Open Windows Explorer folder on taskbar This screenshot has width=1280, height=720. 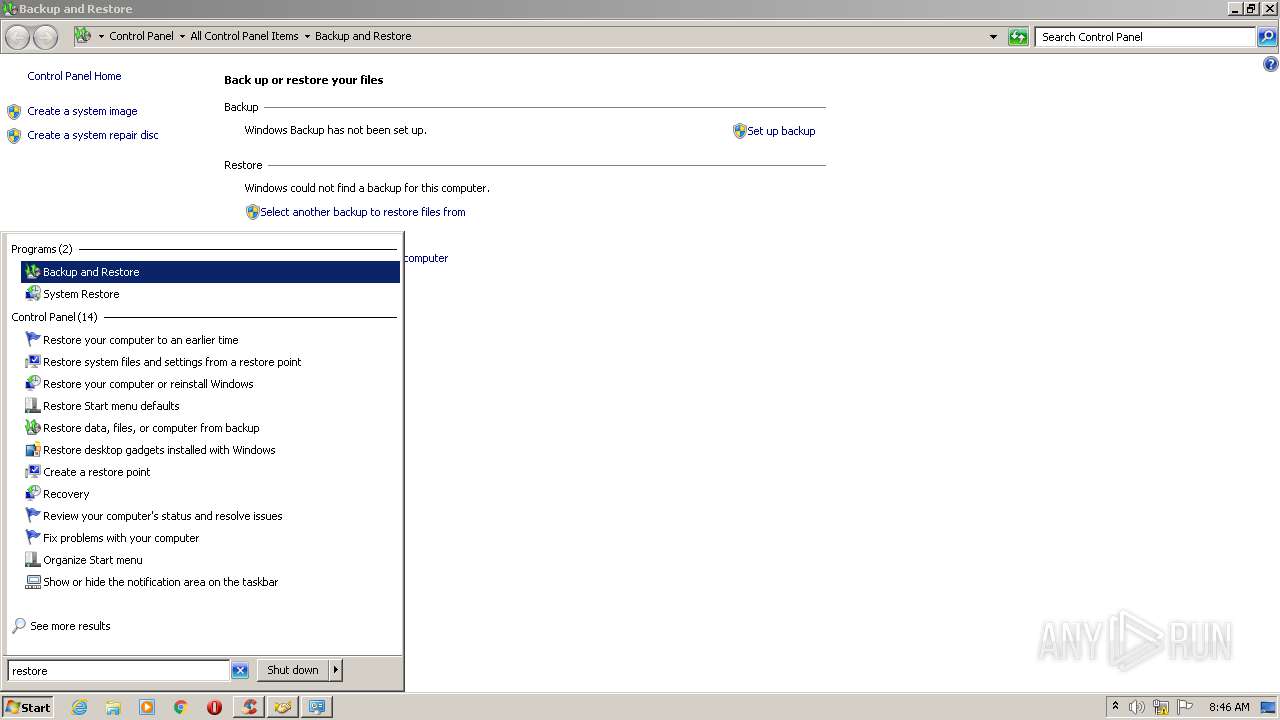point(113,707)
